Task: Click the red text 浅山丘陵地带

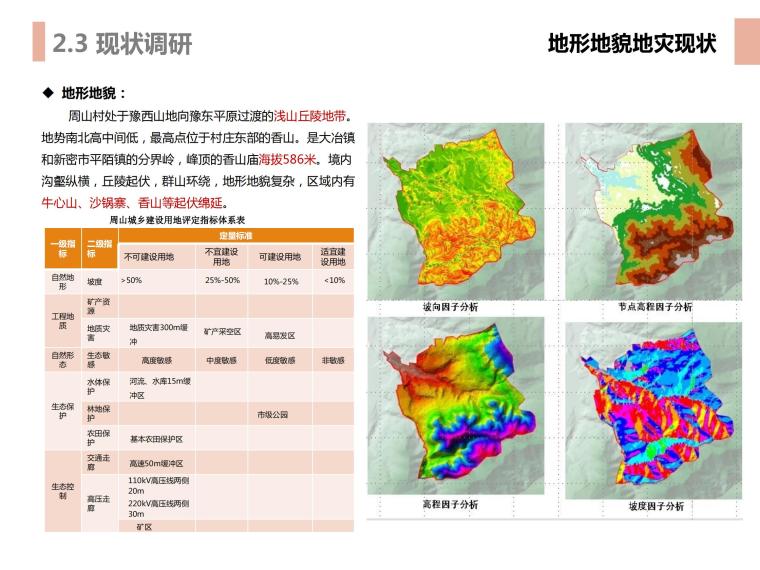Action: (316, 116)
